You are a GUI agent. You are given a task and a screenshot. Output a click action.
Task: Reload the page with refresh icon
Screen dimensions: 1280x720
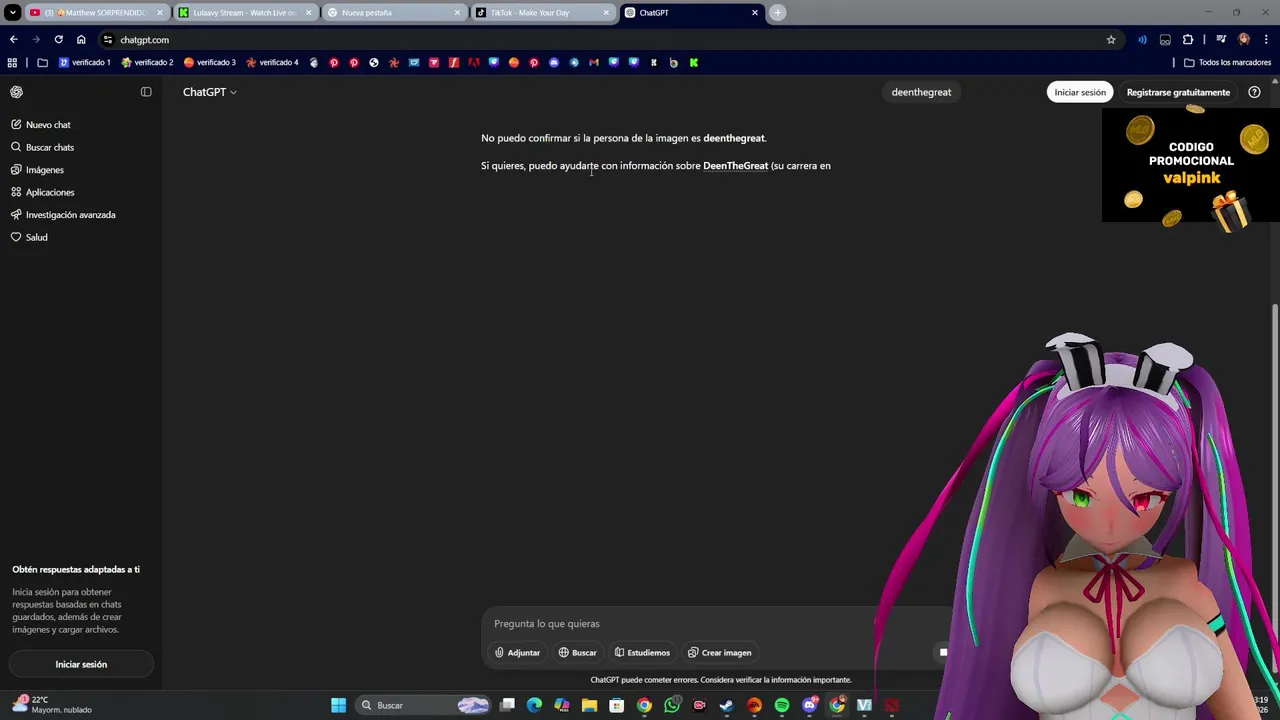pyautogui.click(x=58, y=40)
